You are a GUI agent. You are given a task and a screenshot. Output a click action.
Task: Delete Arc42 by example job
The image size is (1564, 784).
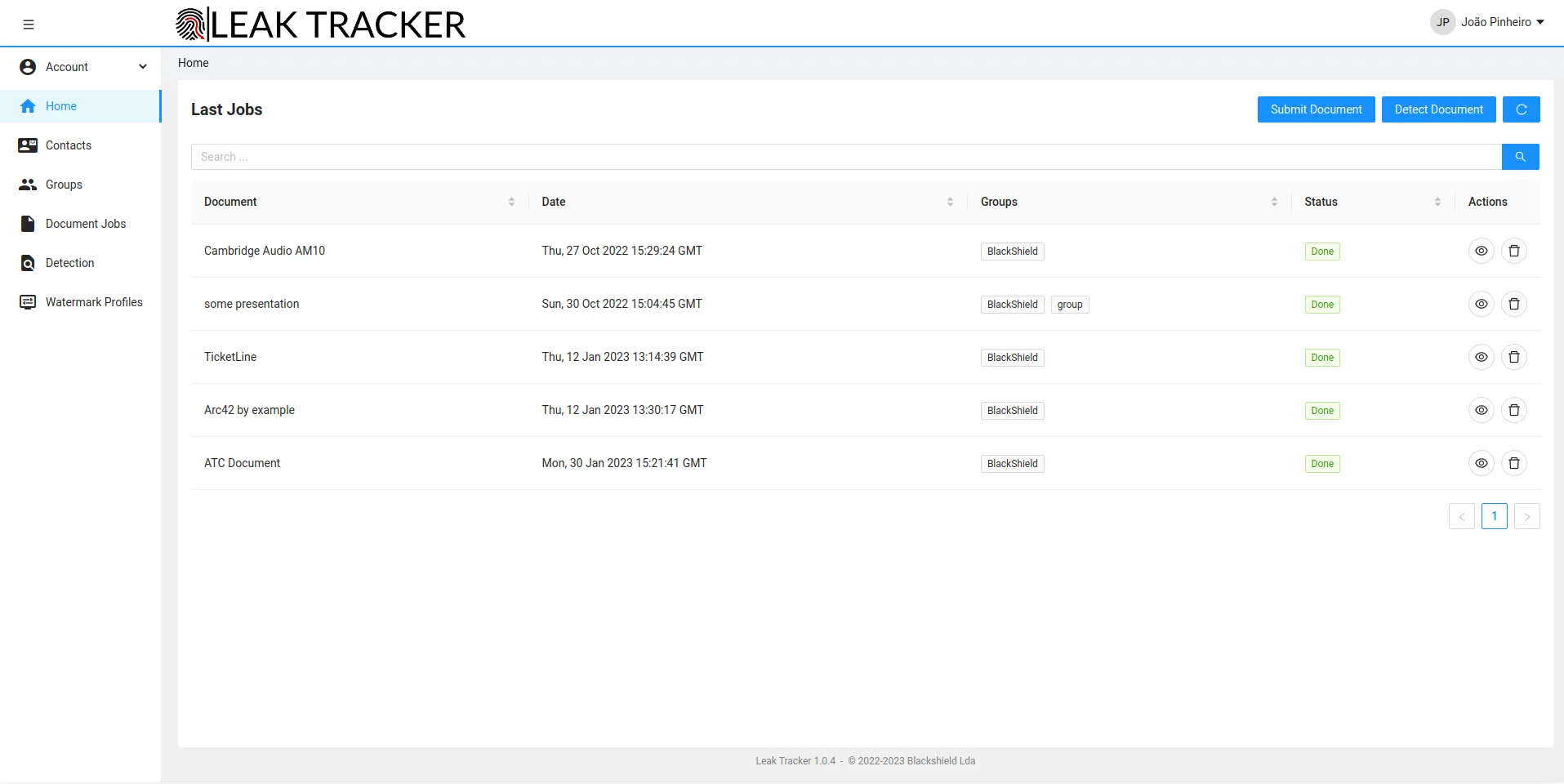(1513, 410)
